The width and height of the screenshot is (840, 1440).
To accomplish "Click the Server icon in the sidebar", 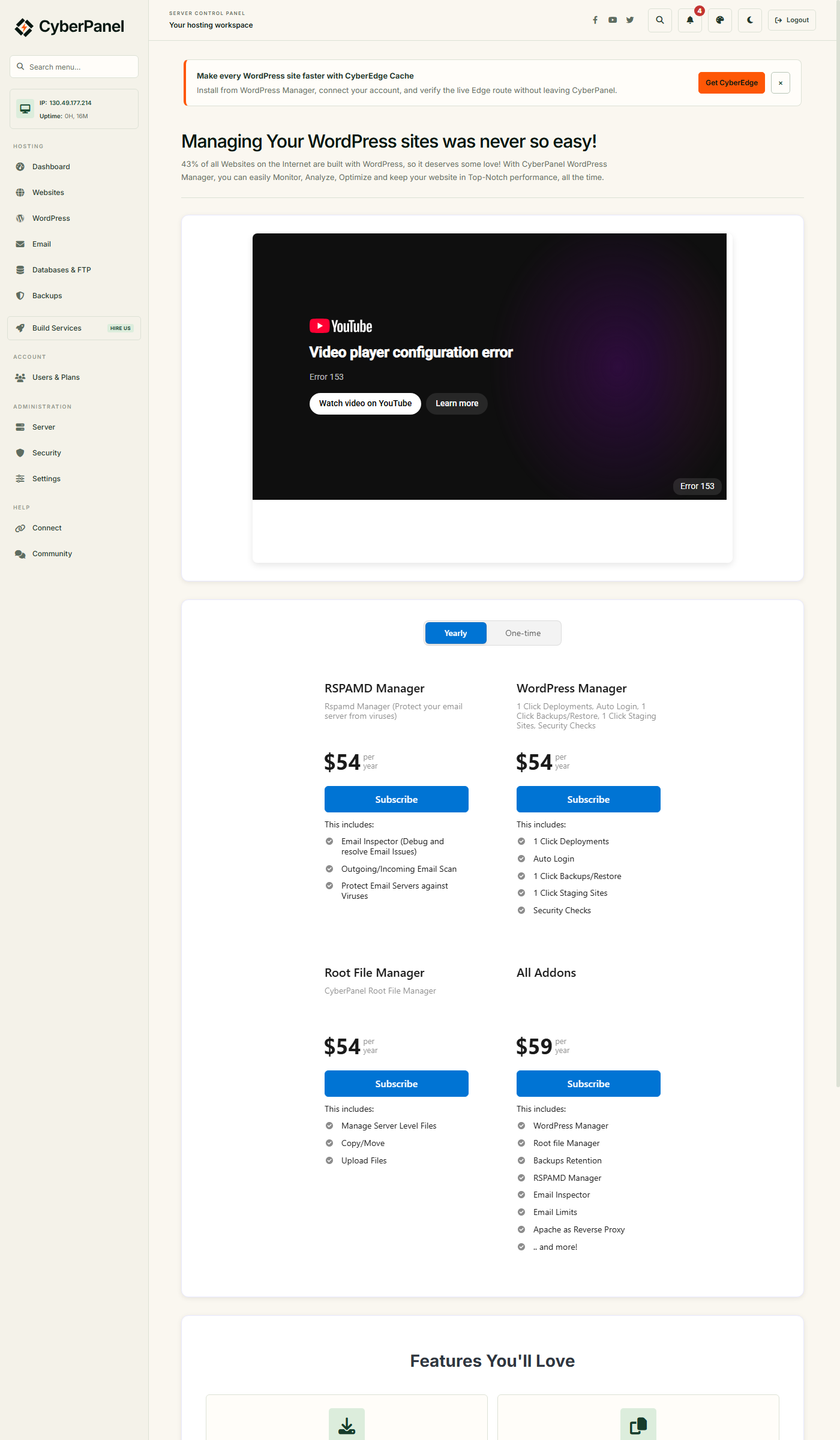I will pyautogui.click(x=20, y=427).
